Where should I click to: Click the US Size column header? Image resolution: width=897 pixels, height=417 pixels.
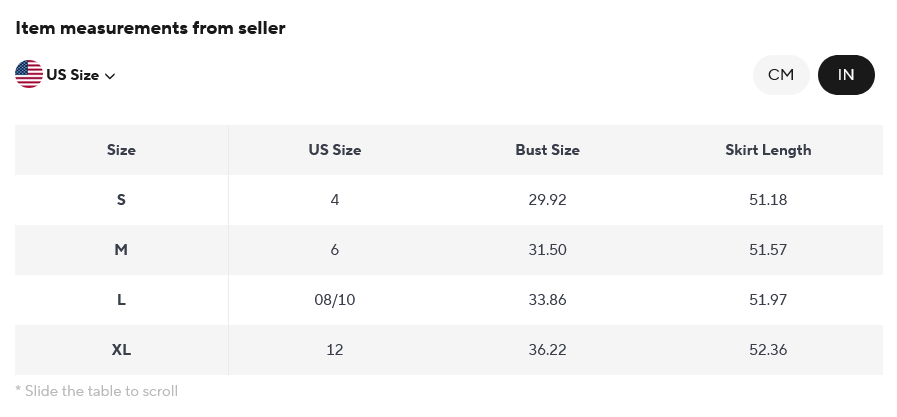tap(334, 150)
